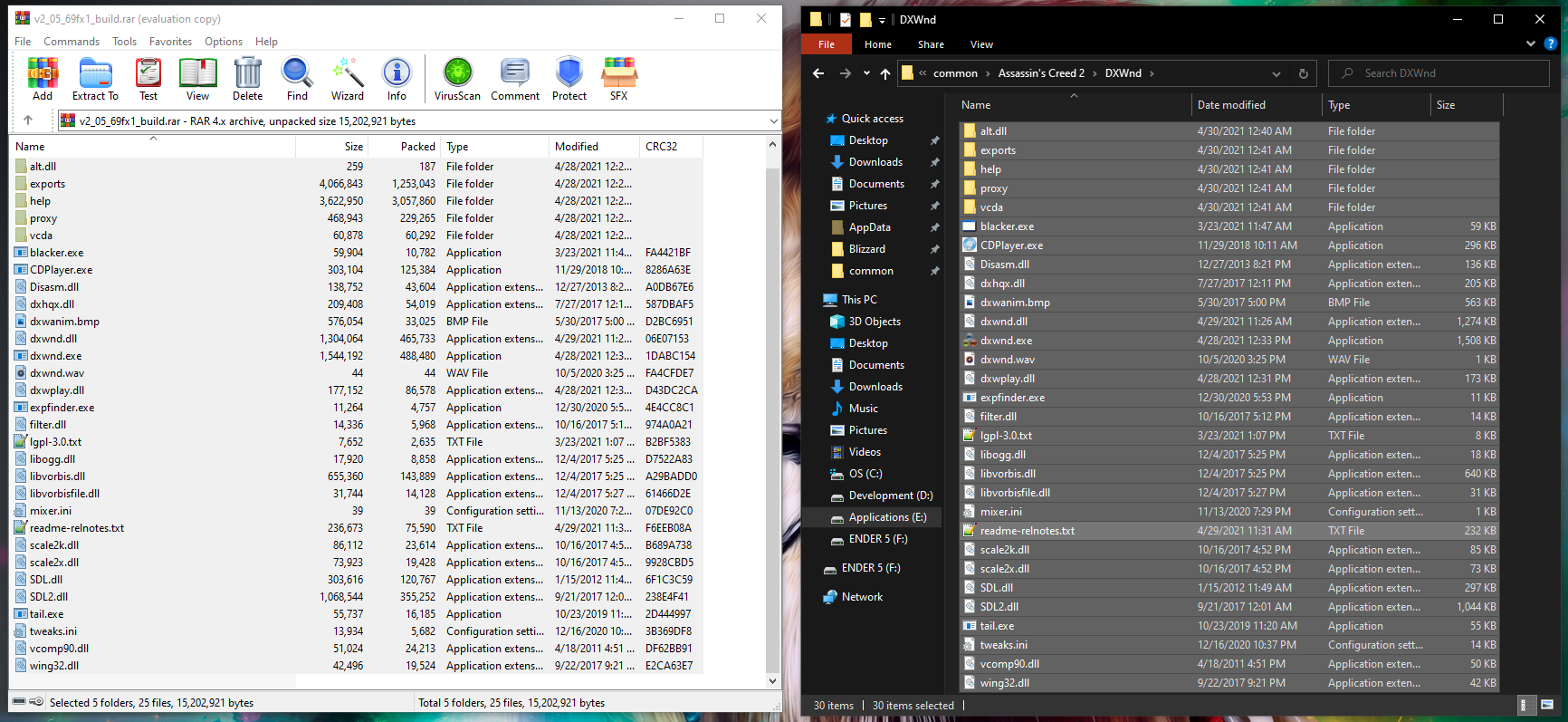This screenshot has width=1568, height=722.
Task: Select dxwanim.bmp in Explorer list
Action: [1229, 303]
